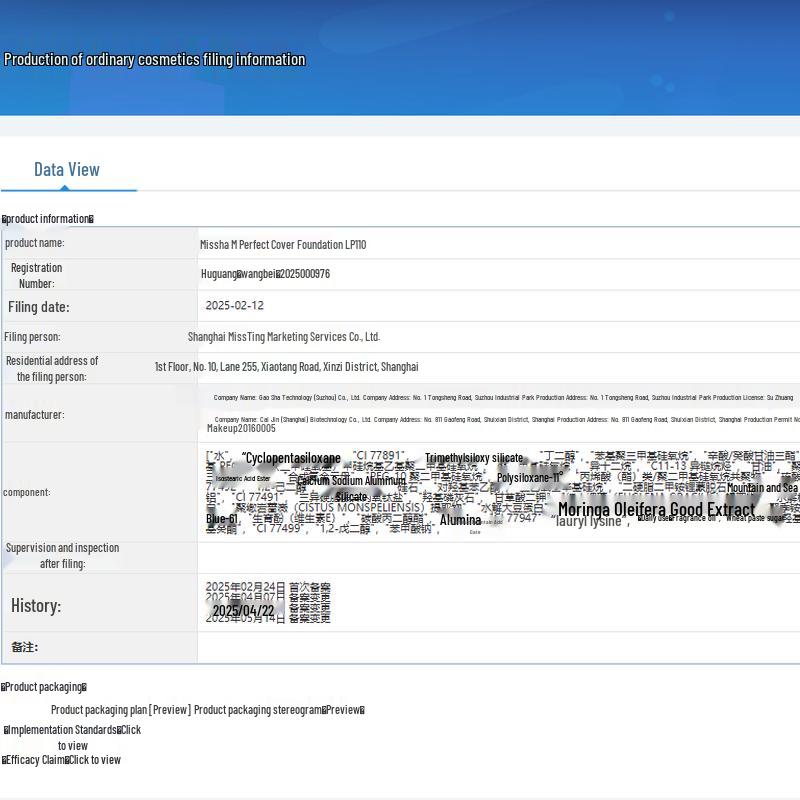Click the Moringa Oleifera extract component entry
Screen dimensions: 800x800
(657, 509)
